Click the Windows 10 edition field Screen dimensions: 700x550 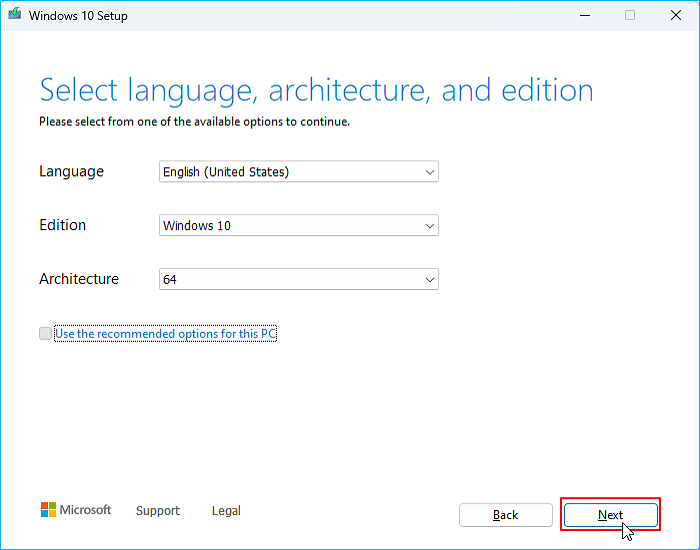coord(290,226)
